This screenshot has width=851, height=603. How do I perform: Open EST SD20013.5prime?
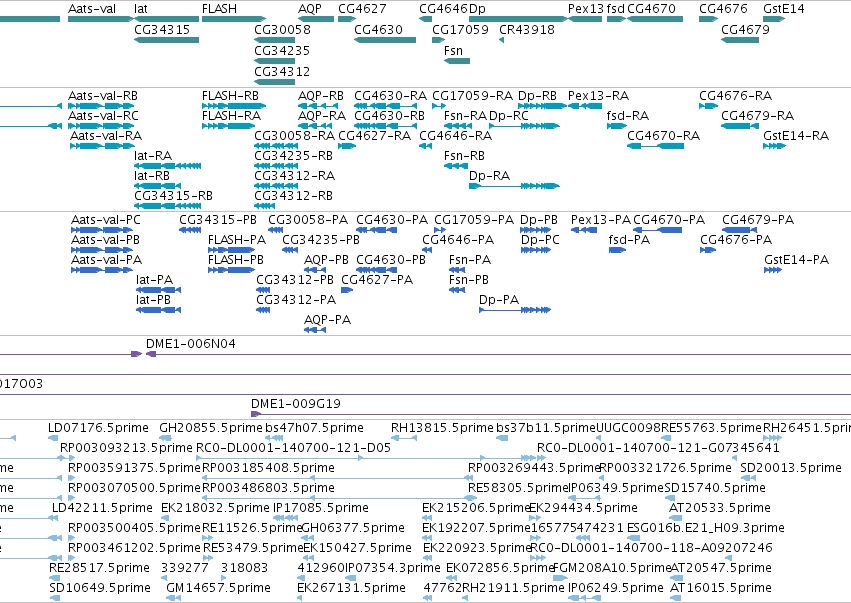click(791, 468)
